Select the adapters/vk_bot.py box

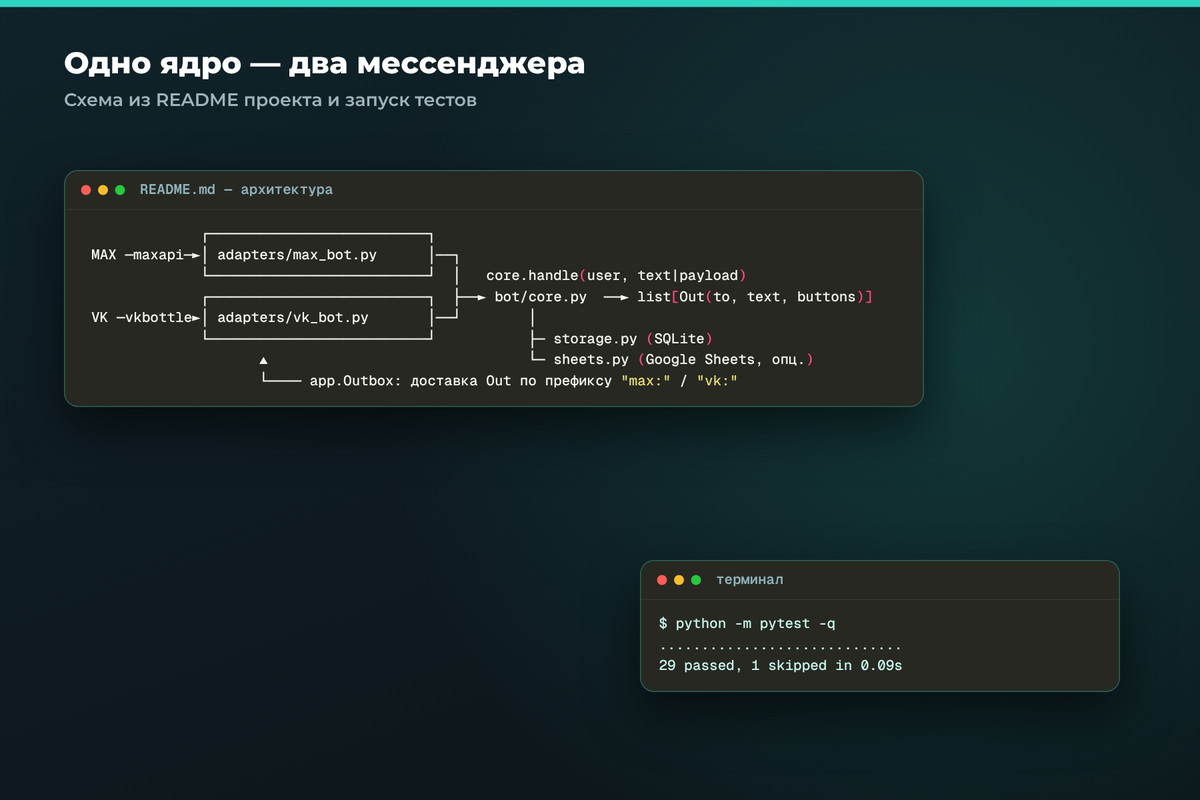[318, 318]
